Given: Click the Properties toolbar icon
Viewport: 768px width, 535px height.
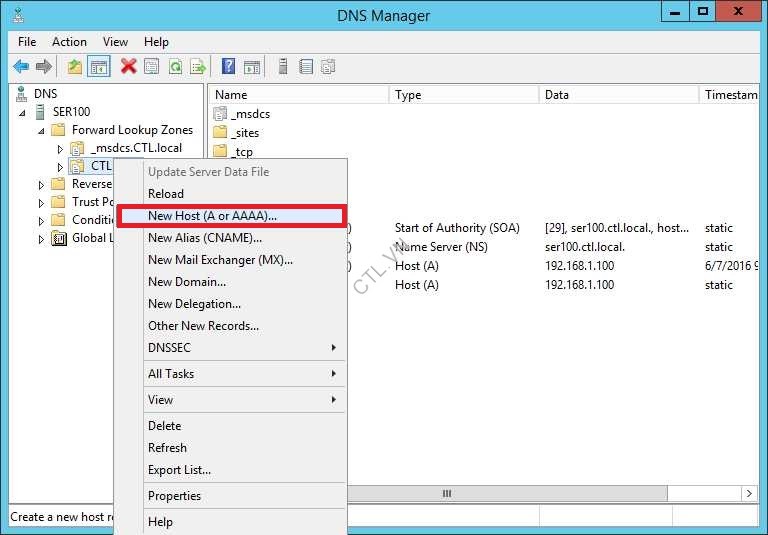Looking at the screenshot, I should 152,66.
